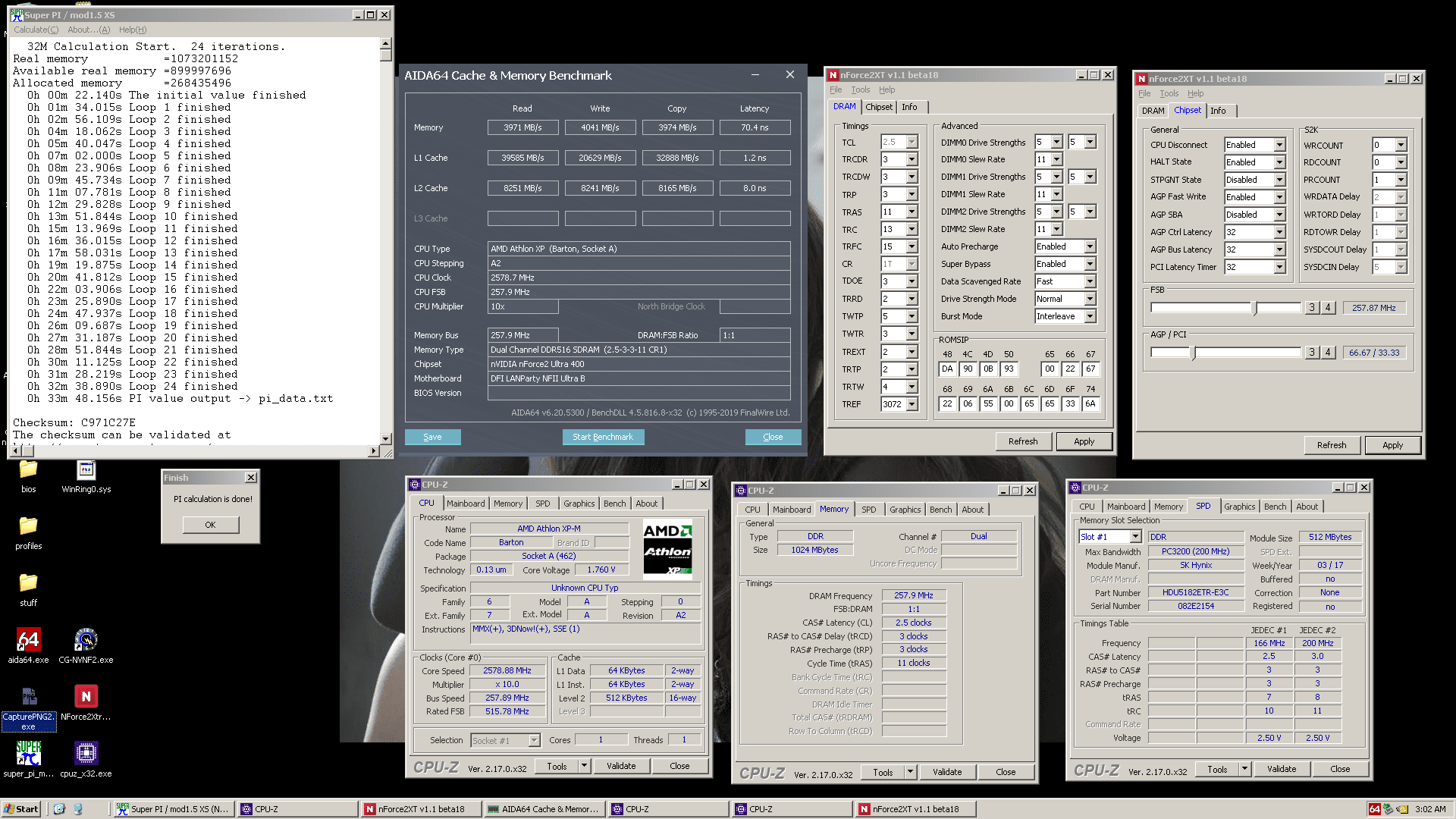Open CPU-Z Tools dropdown arrow in CPU window

pos(584,766)
